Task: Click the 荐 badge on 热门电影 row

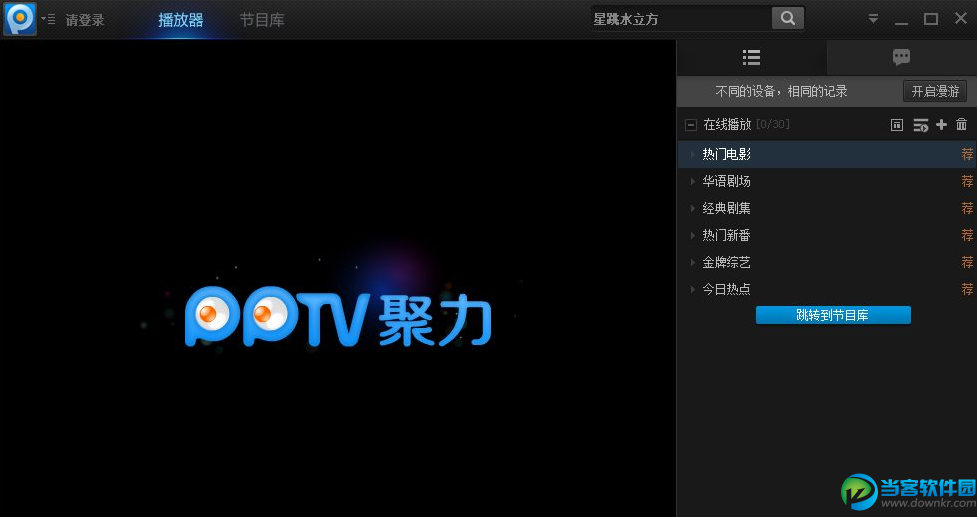Action: (967, 154)
